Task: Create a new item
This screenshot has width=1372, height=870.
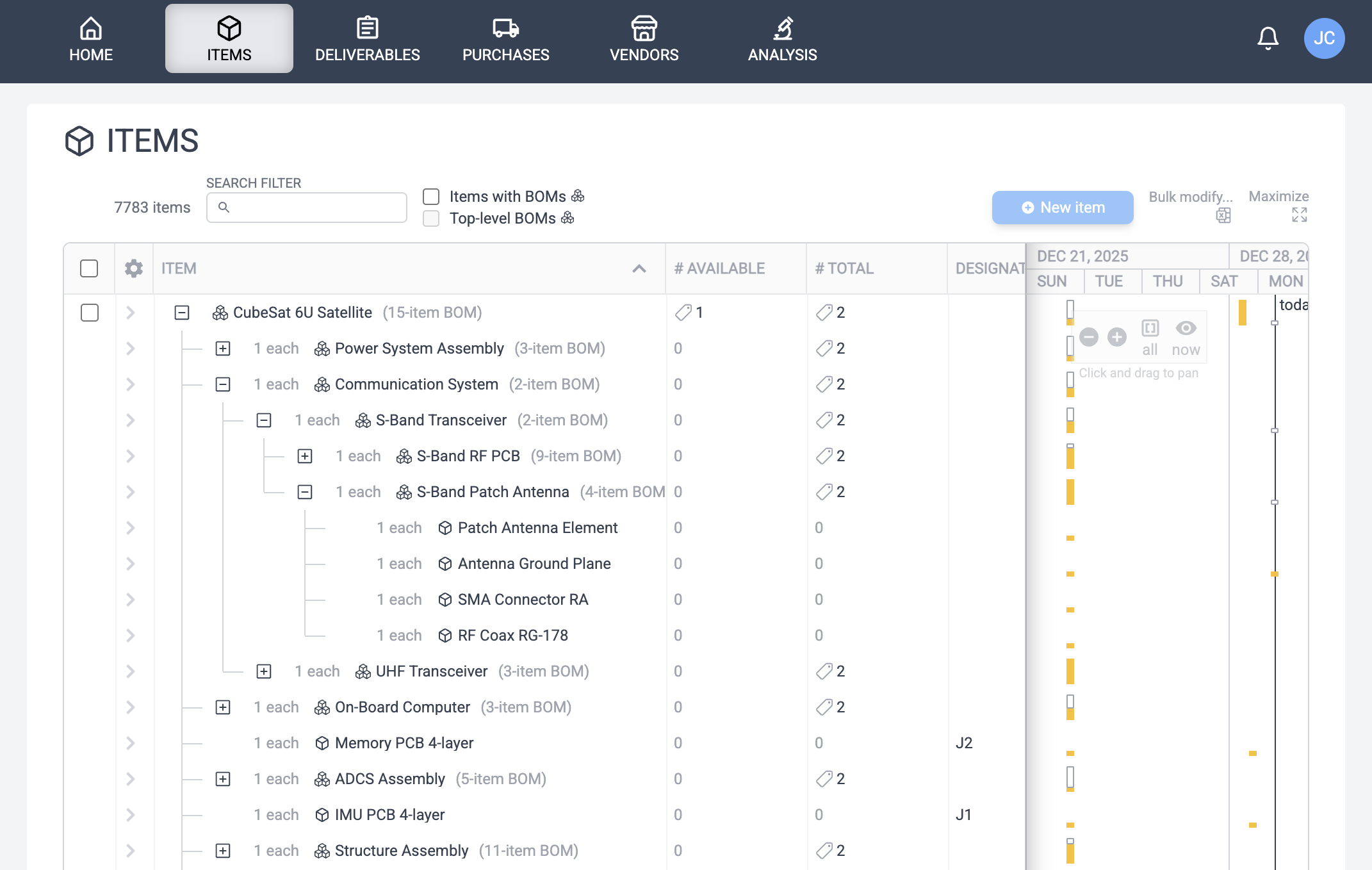Action: 1062,207
